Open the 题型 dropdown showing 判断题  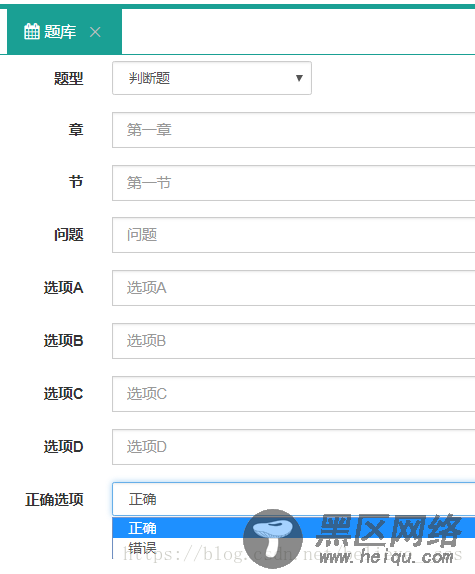212,78
